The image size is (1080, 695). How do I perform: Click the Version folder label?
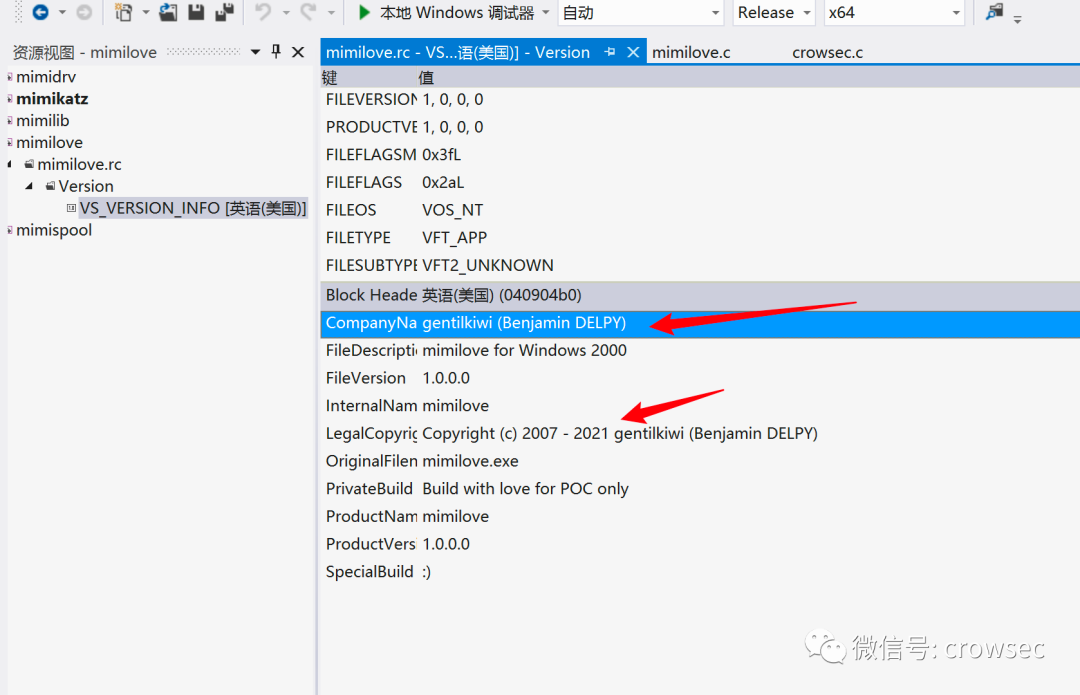tap(86, 186)
